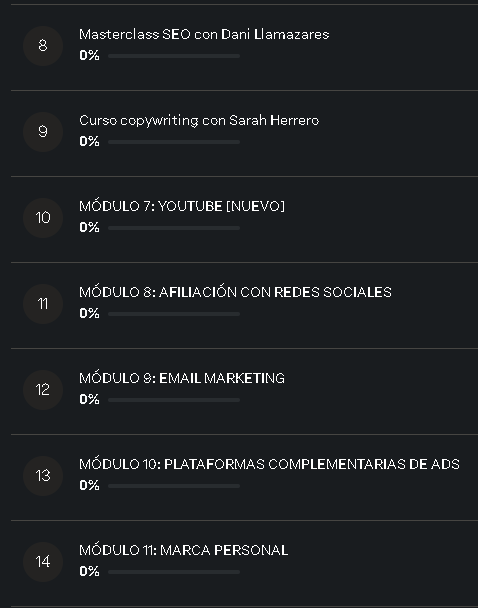The image size is (478, 608).
Task: Click the number 8 circle badge
Action: click(43, 46)
